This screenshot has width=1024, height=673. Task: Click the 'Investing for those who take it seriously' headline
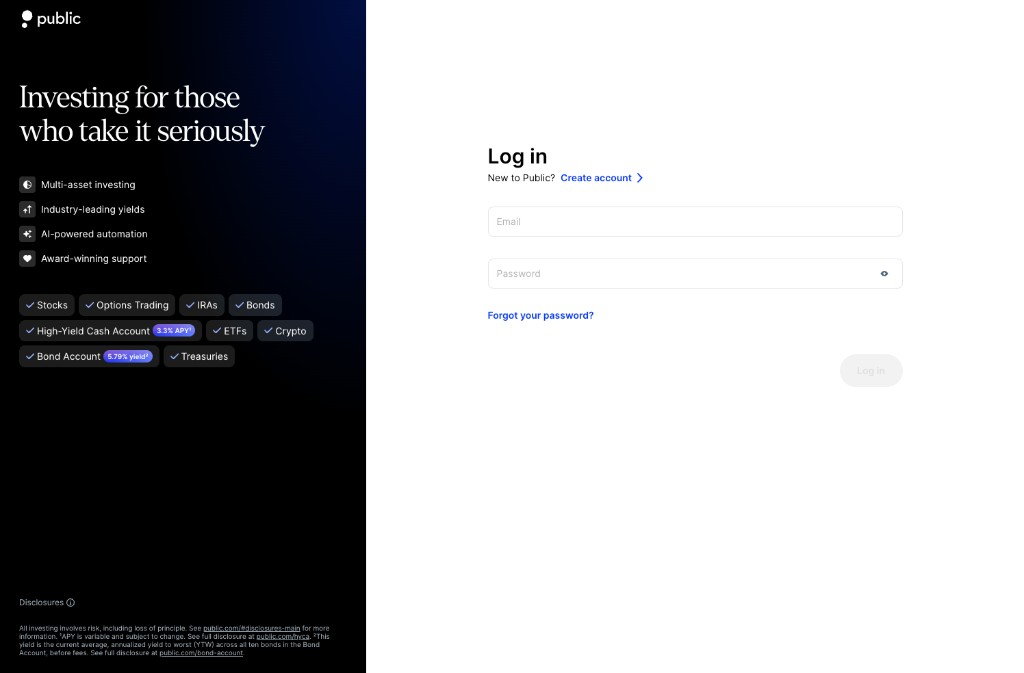pos(142,114)
